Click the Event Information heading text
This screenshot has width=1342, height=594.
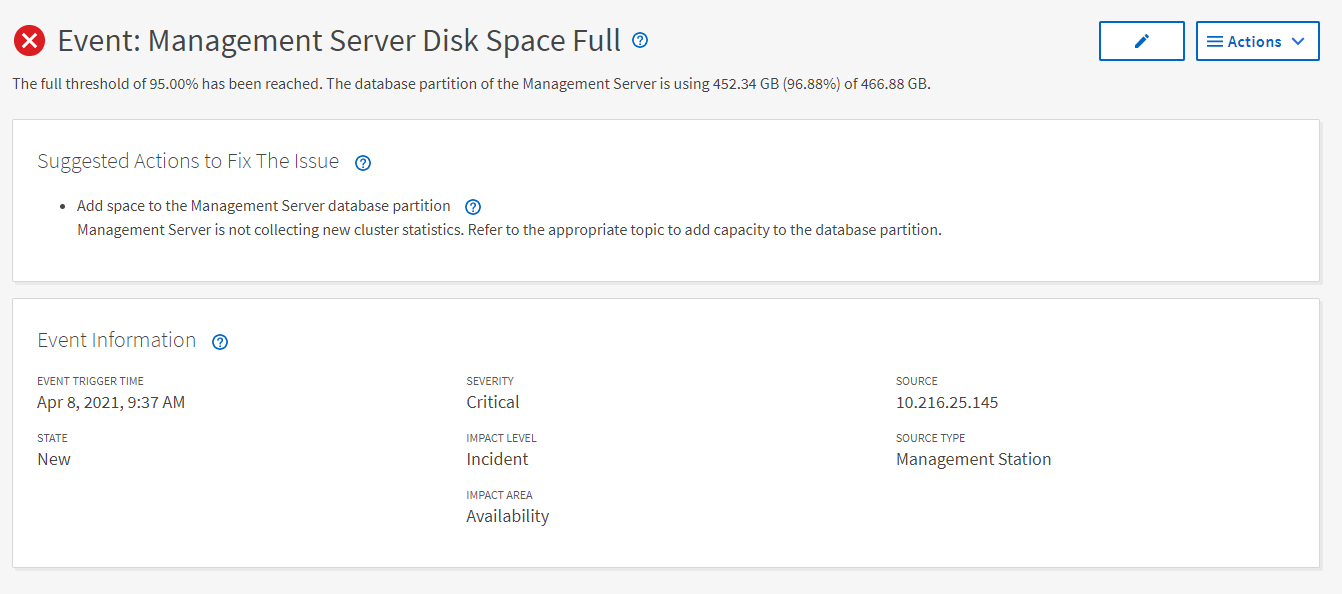pyautogui.click(x=116, y=340)
